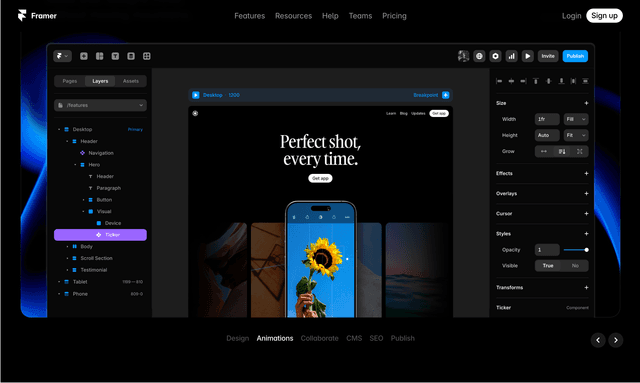Viewport: 640px width, 383px height.
Task: Collapse the Hero layer tree arrow
Action: pos(75,165)
